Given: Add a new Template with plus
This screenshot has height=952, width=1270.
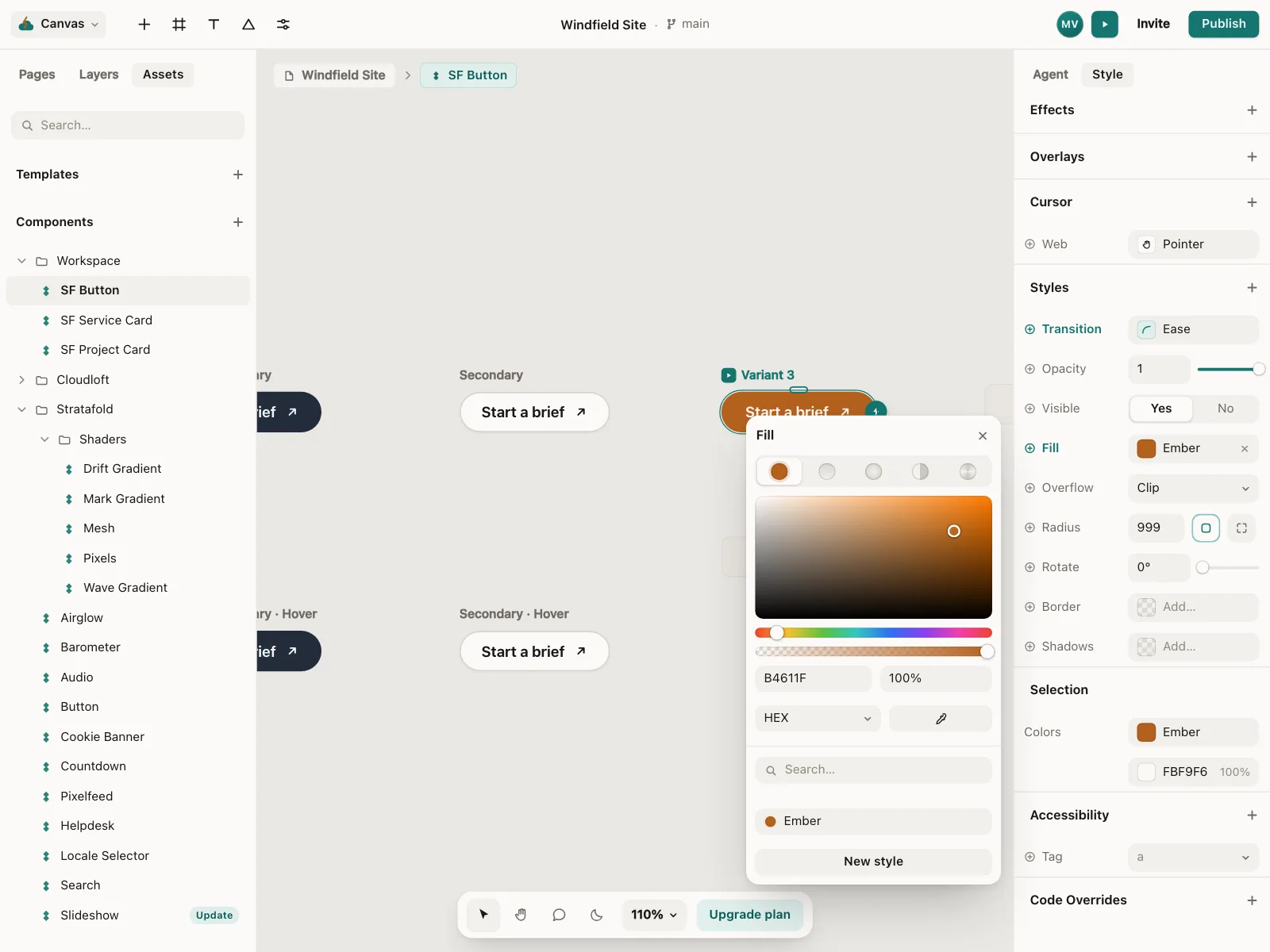Looking at the screenshot, I should [238, 175].
